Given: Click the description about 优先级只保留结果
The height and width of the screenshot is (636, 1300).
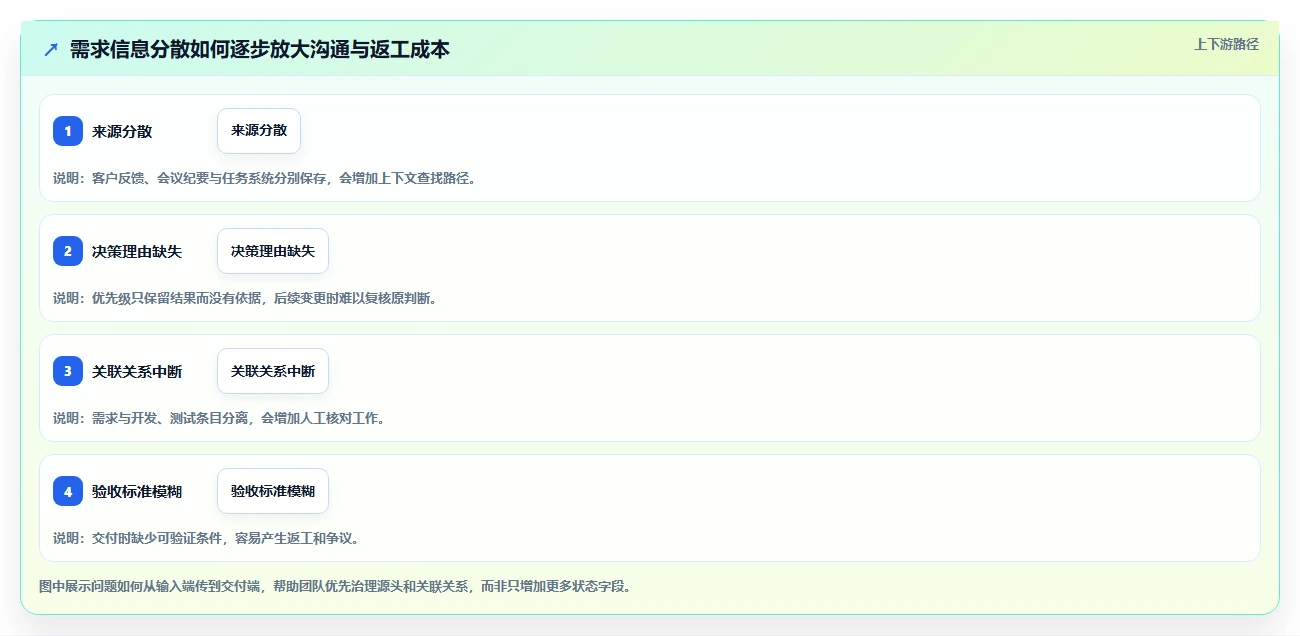Looking at the screenshot, I should pos(247,298).
